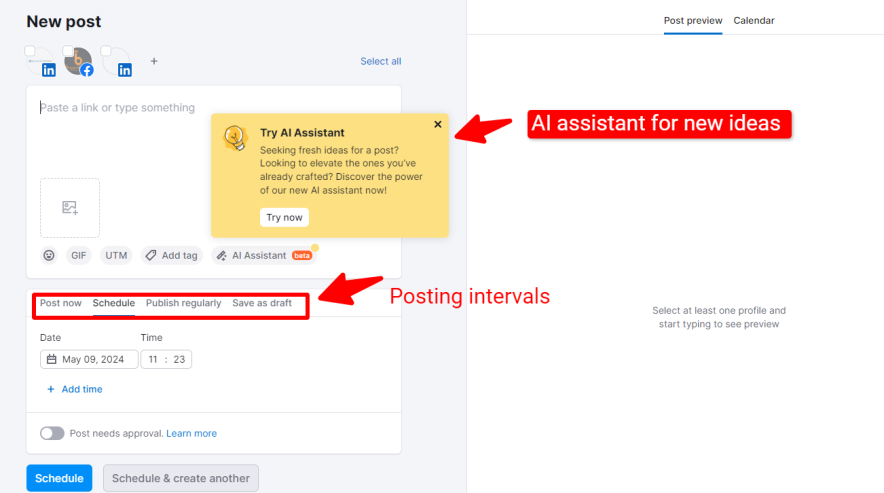The width and height of the screenshot is (884, 493).
Task: Click the blue Schedule button
Action: [x=59, y=478]
